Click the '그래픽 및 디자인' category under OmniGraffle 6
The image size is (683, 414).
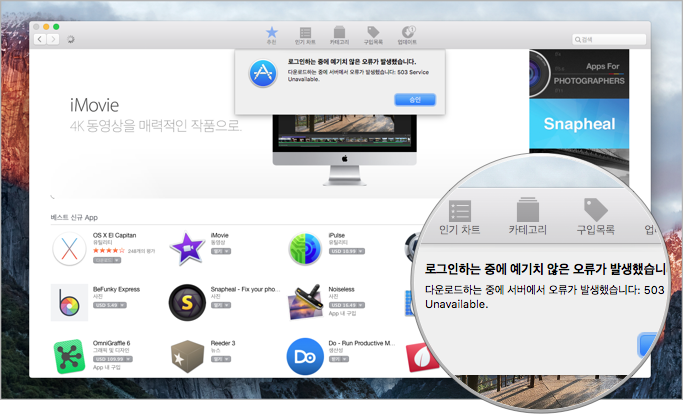(111, 350)
